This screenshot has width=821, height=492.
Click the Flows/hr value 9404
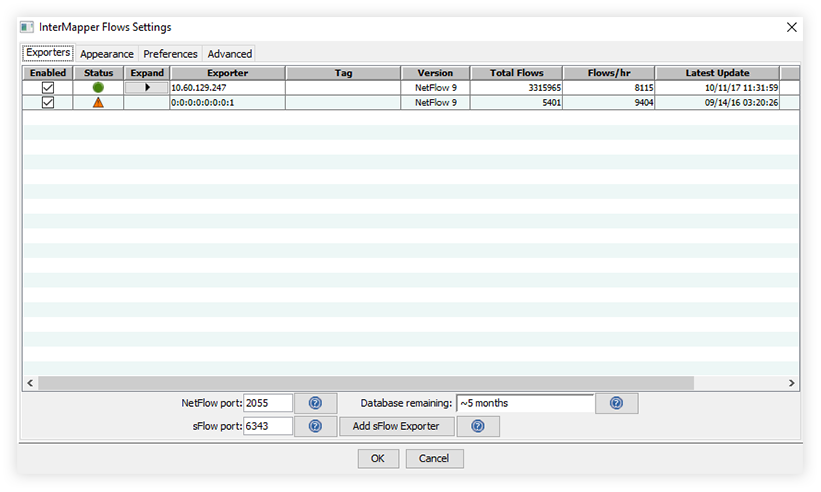point(644,103)
